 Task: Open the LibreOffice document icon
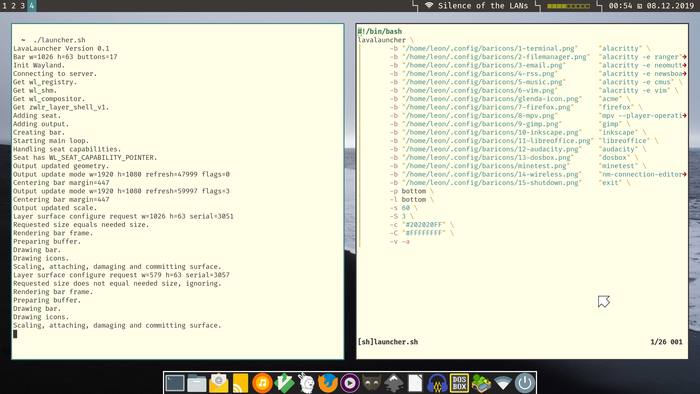[415, 383]
